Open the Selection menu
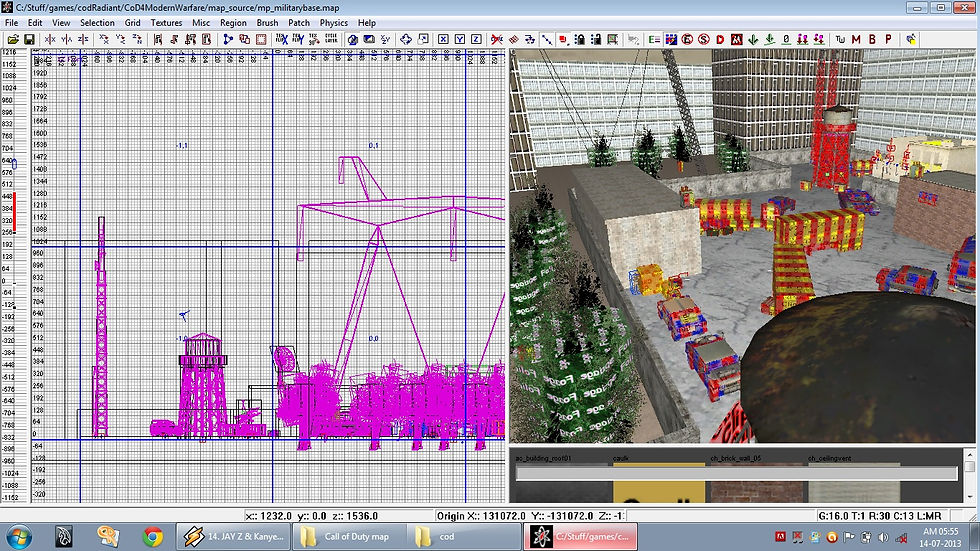Image resolution: width=980 pixels, height=551 pixels. point(97,22)
